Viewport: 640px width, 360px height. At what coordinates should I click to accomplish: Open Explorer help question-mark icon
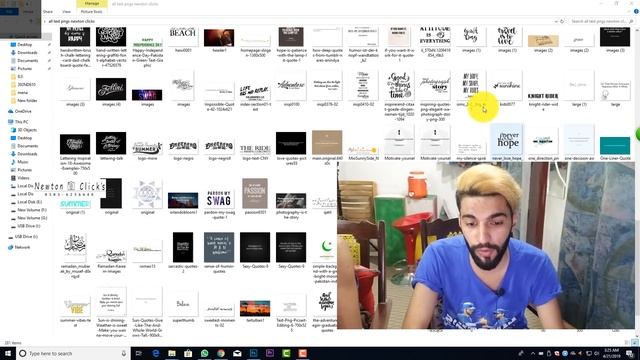click(636, 11)
